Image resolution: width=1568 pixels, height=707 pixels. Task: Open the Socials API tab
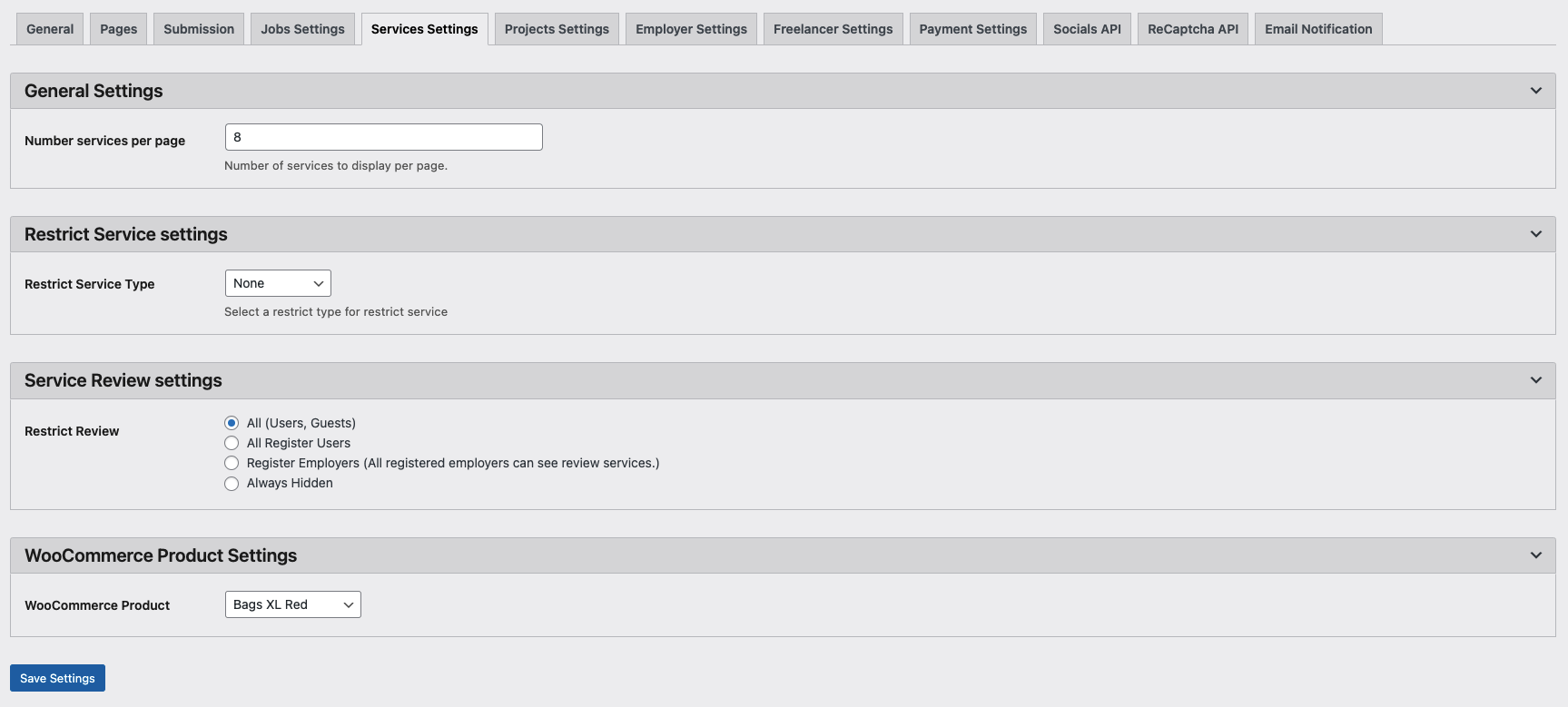coord(1087,29)
